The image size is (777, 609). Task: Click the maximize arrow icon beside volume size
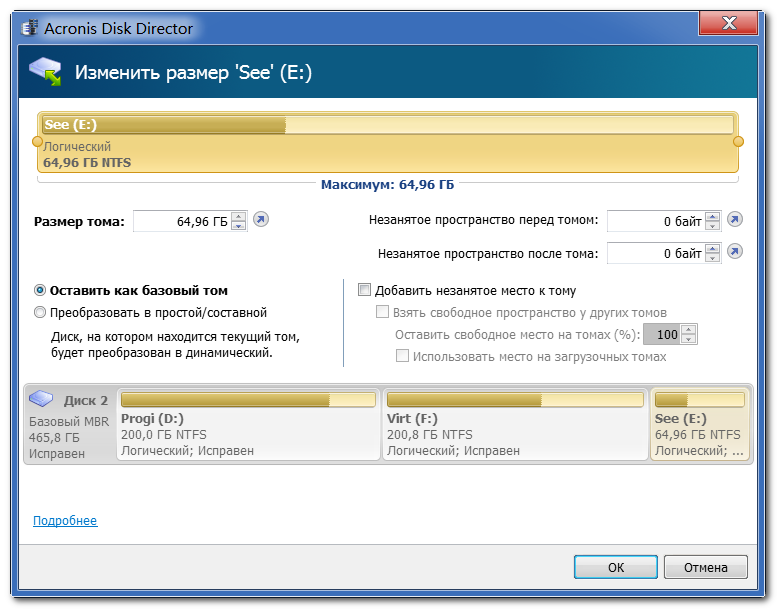click(x=261, y=219)
